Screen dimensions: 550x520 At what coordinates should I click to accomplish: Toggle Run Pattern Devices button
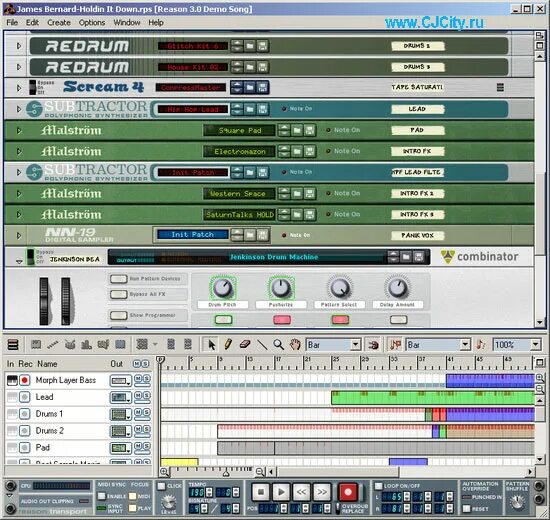pos(119,279)
